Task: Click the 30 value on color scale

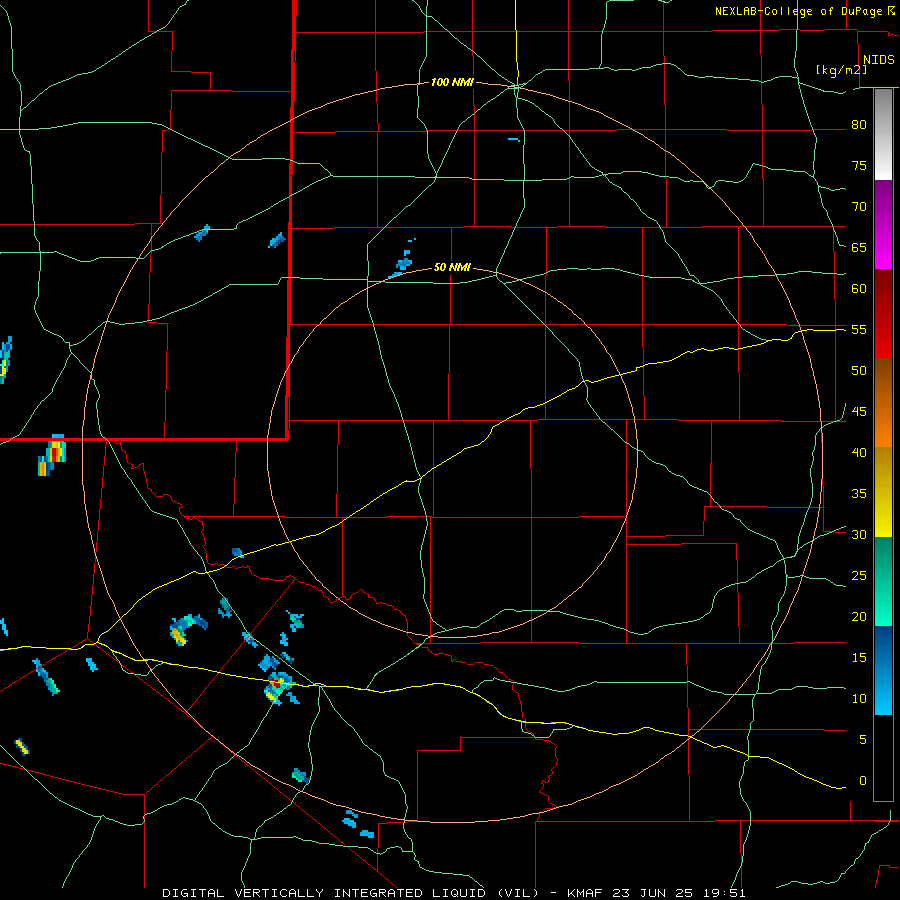Action: [x=859, y=535]
